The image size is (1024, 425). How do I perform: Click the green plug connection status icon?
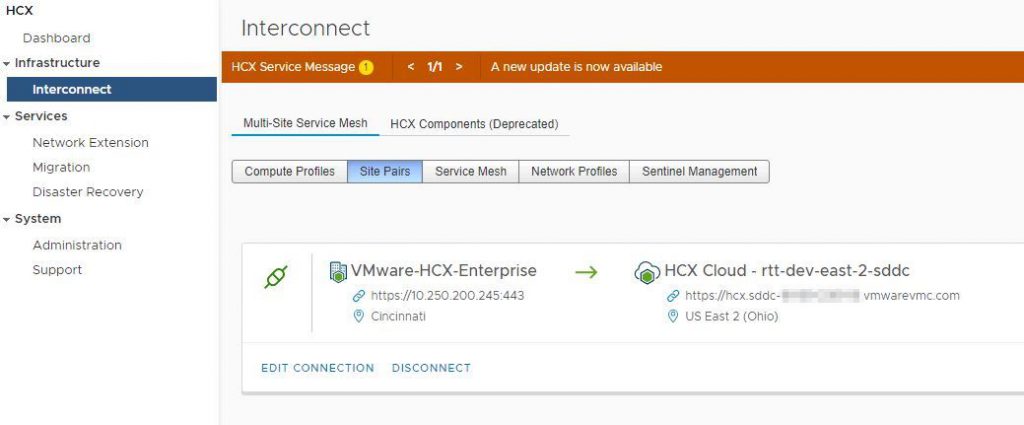coord(276,277)
